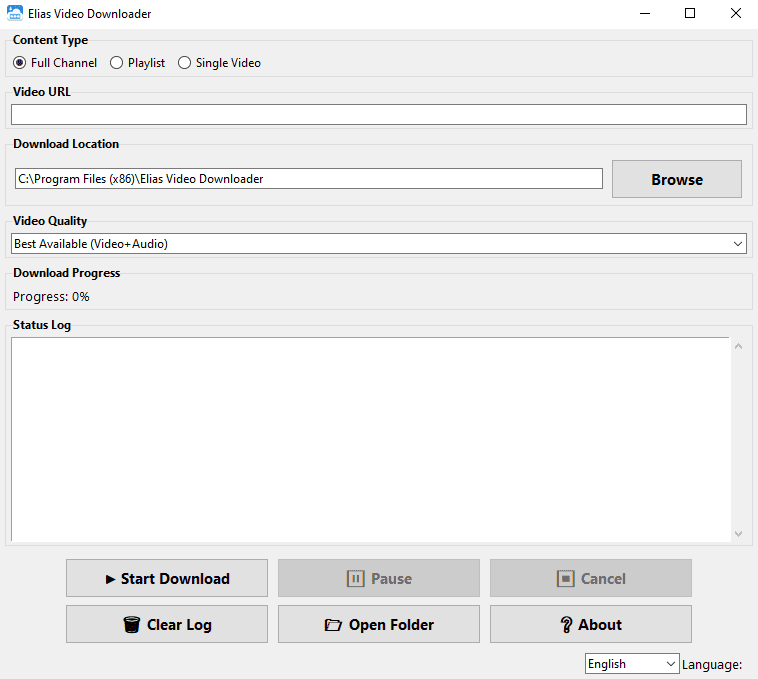Clear the status log
Image resolution: width=758 pixels, height=679 pixels.
click(167, 624)
